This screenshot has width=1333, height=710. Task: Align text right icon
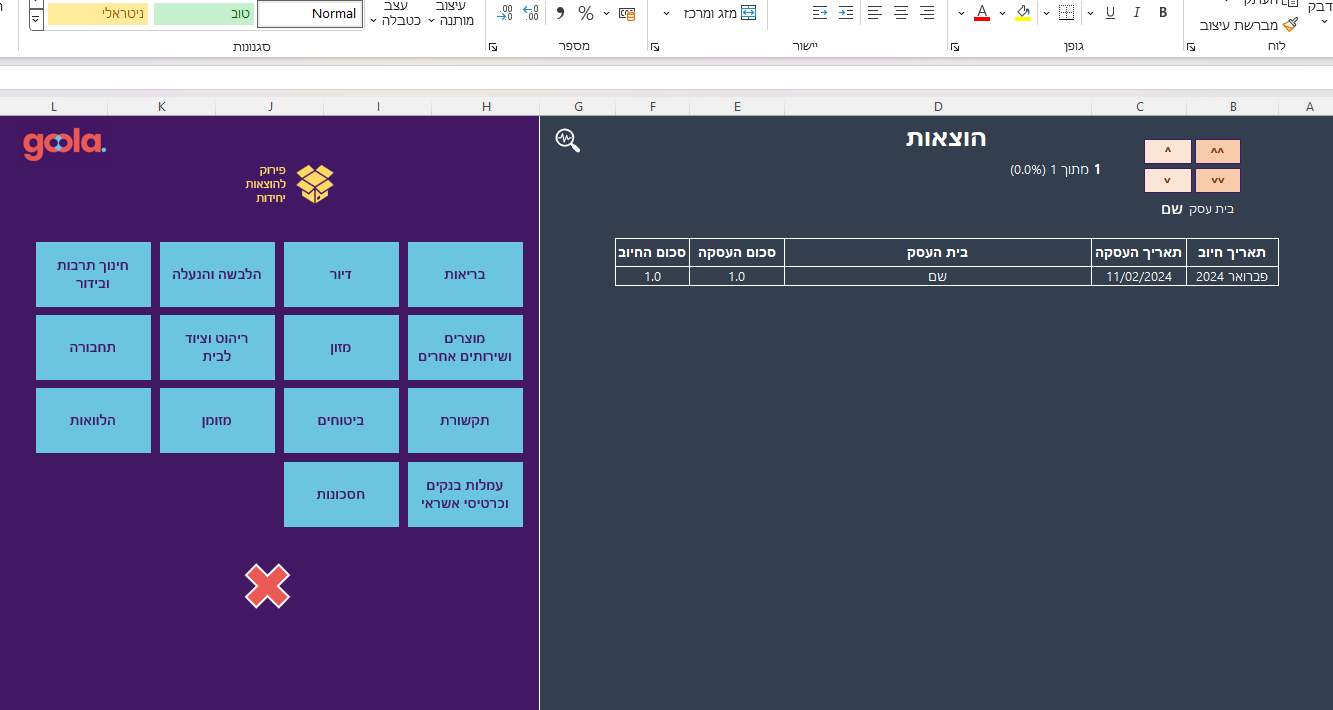click(927, 13)
